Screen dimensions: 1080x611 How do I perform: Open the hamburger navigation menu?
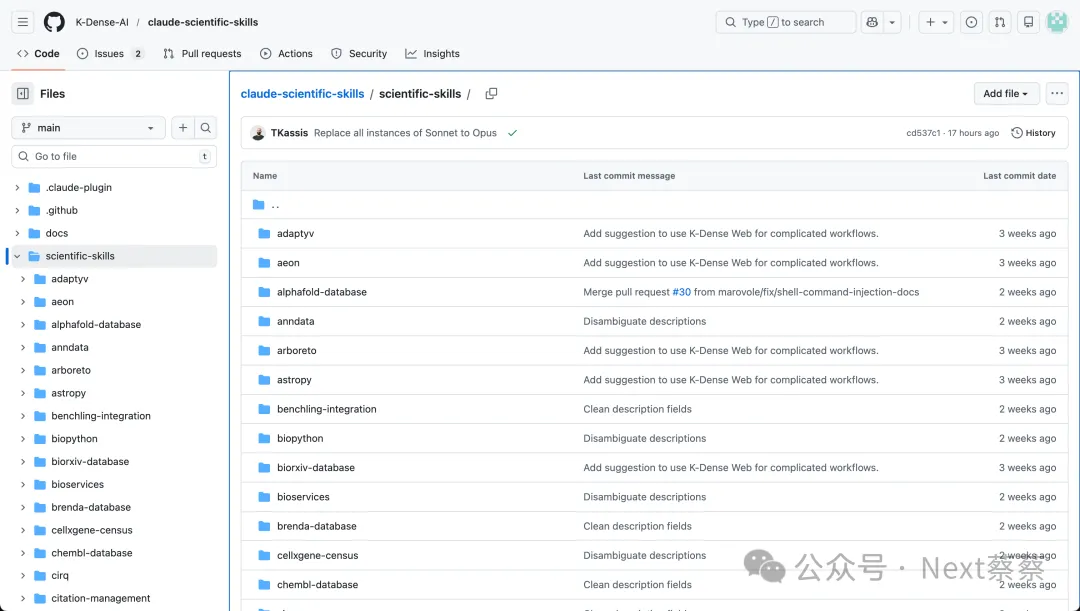24,22
